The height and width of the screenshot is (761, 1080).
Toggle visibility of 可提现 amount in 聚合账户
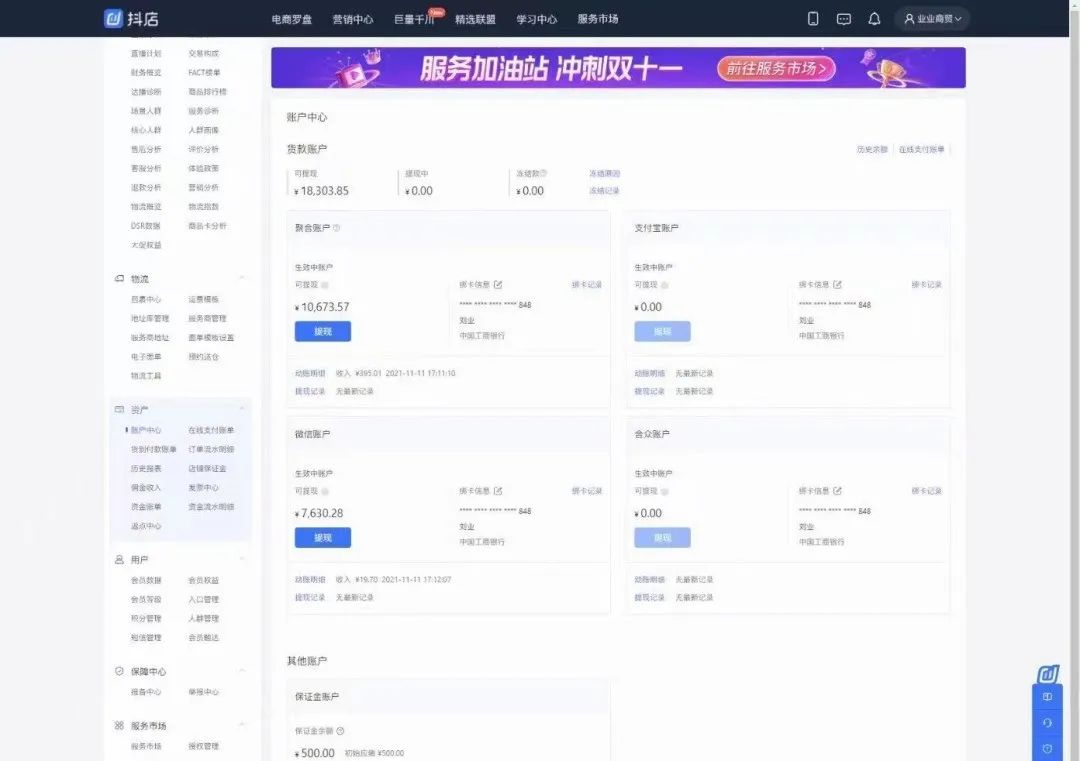(x=324, y=285)
